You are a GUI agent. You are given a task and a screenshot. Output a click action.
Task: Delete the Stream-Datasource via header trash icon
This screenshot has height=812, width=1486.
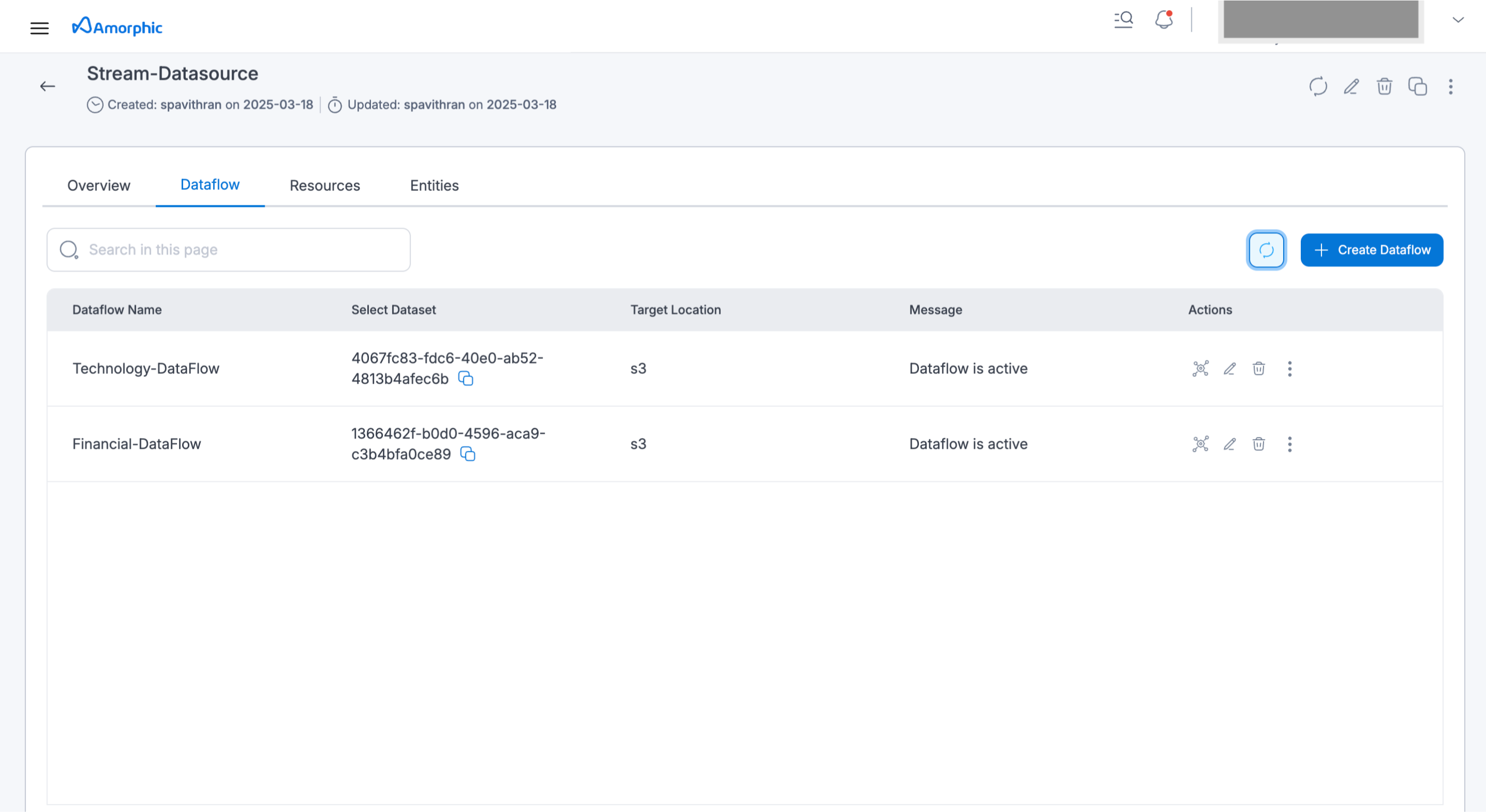[x=1384, y=87]
